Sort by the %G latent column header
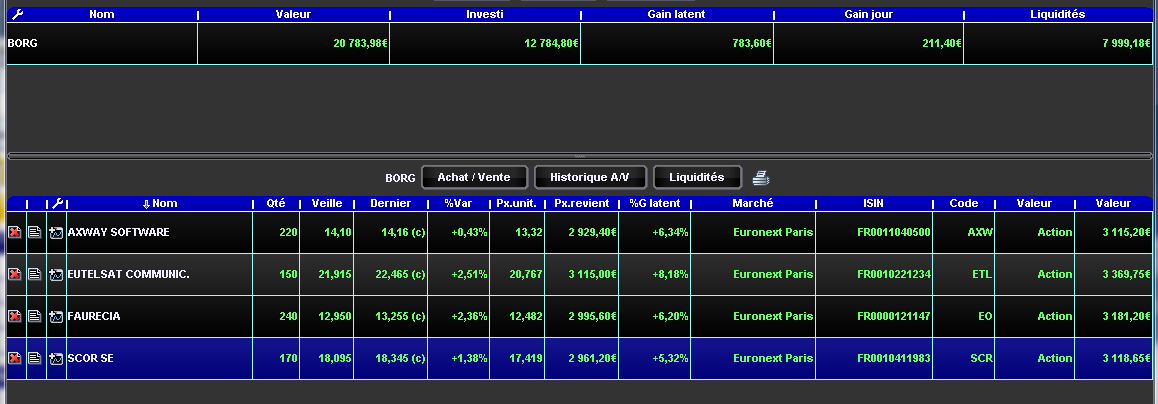The image size is (1158, 404). tap(654, 203)
